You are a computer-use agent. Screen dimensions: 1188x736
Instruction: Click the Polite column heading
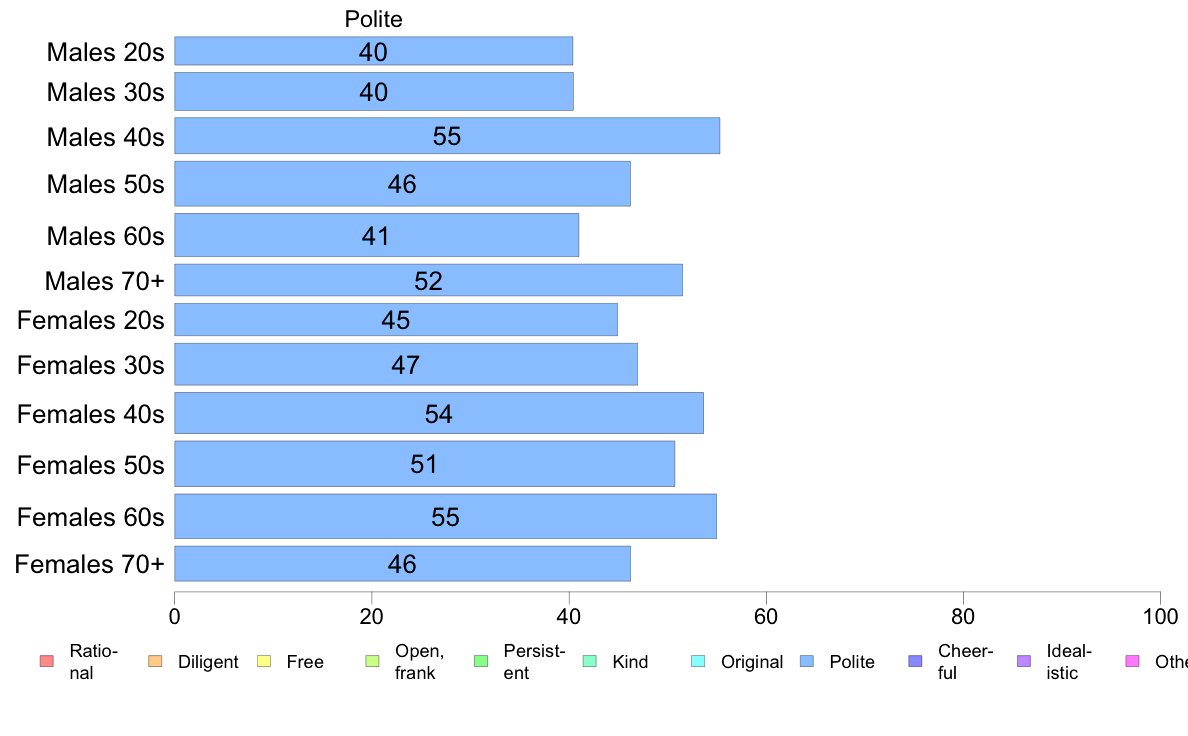coord(374,19)
